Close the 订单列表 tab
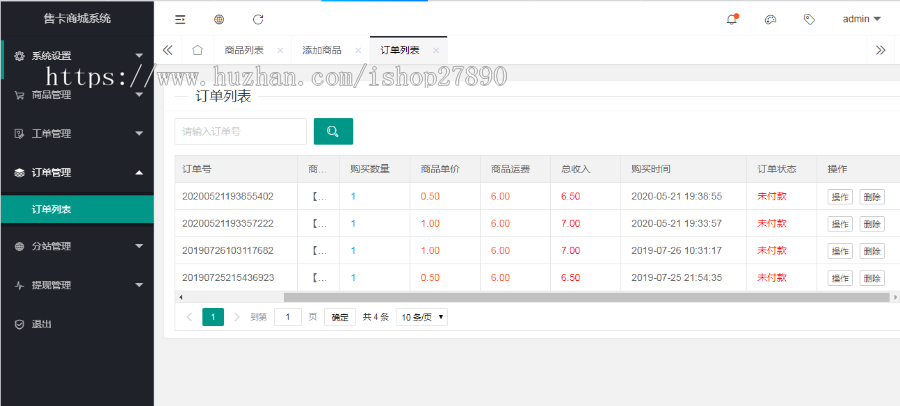 (x=436, y=51)
